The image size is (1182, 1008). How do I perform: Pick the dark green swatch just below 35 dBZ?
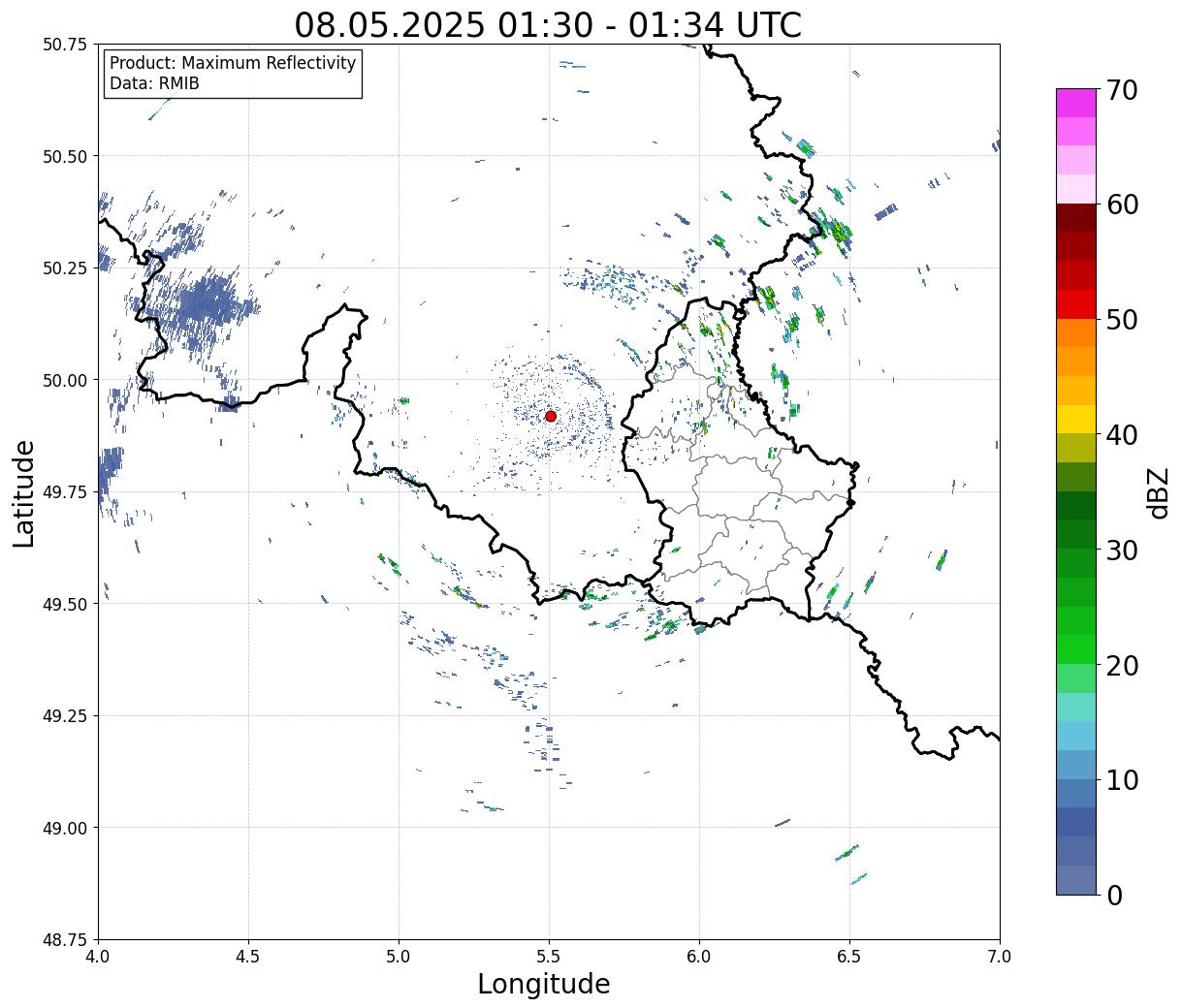click(1076, 505)
